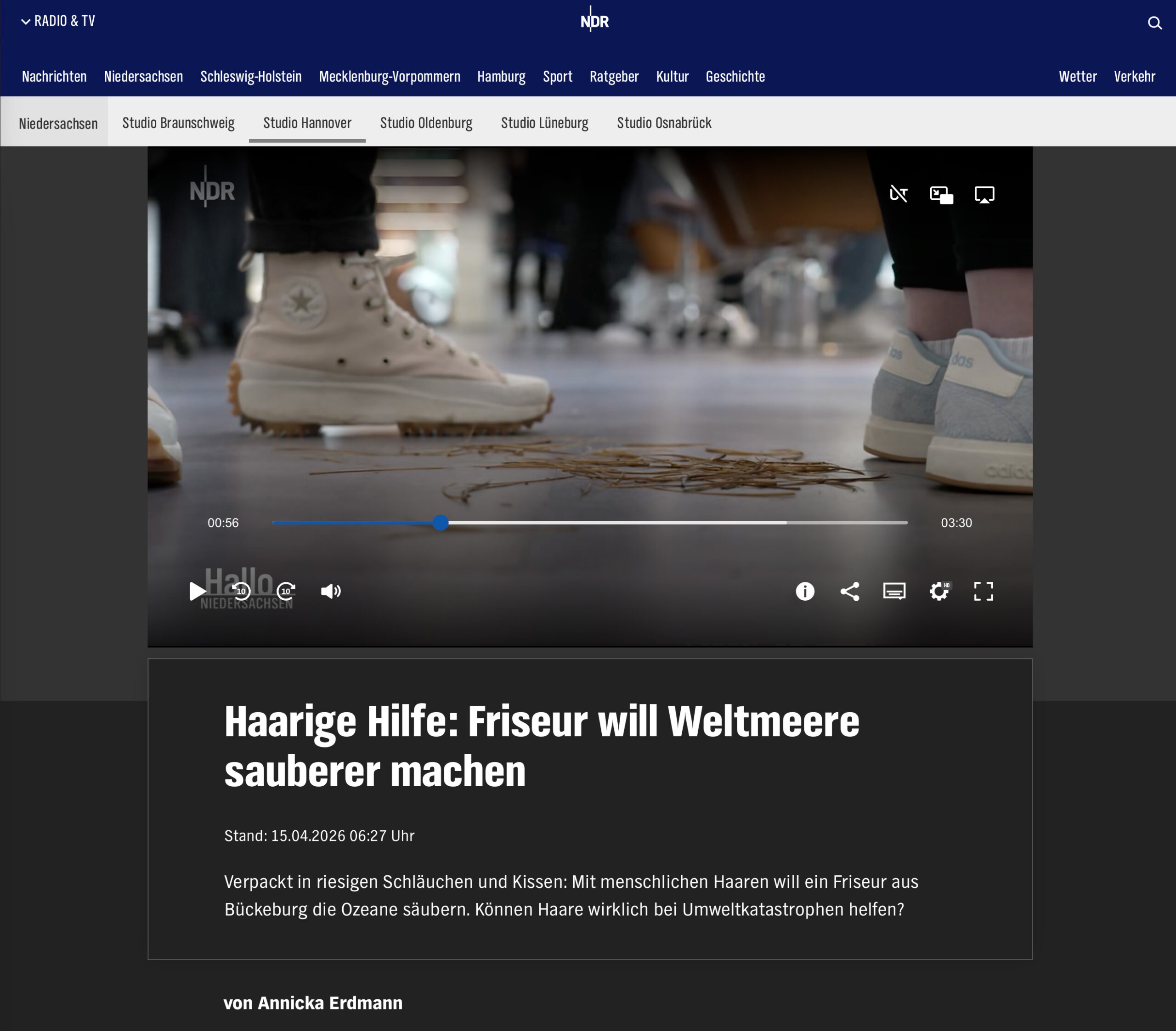Cast the video via AirPlay
Screen dimensions: 1176x1031
984,195
